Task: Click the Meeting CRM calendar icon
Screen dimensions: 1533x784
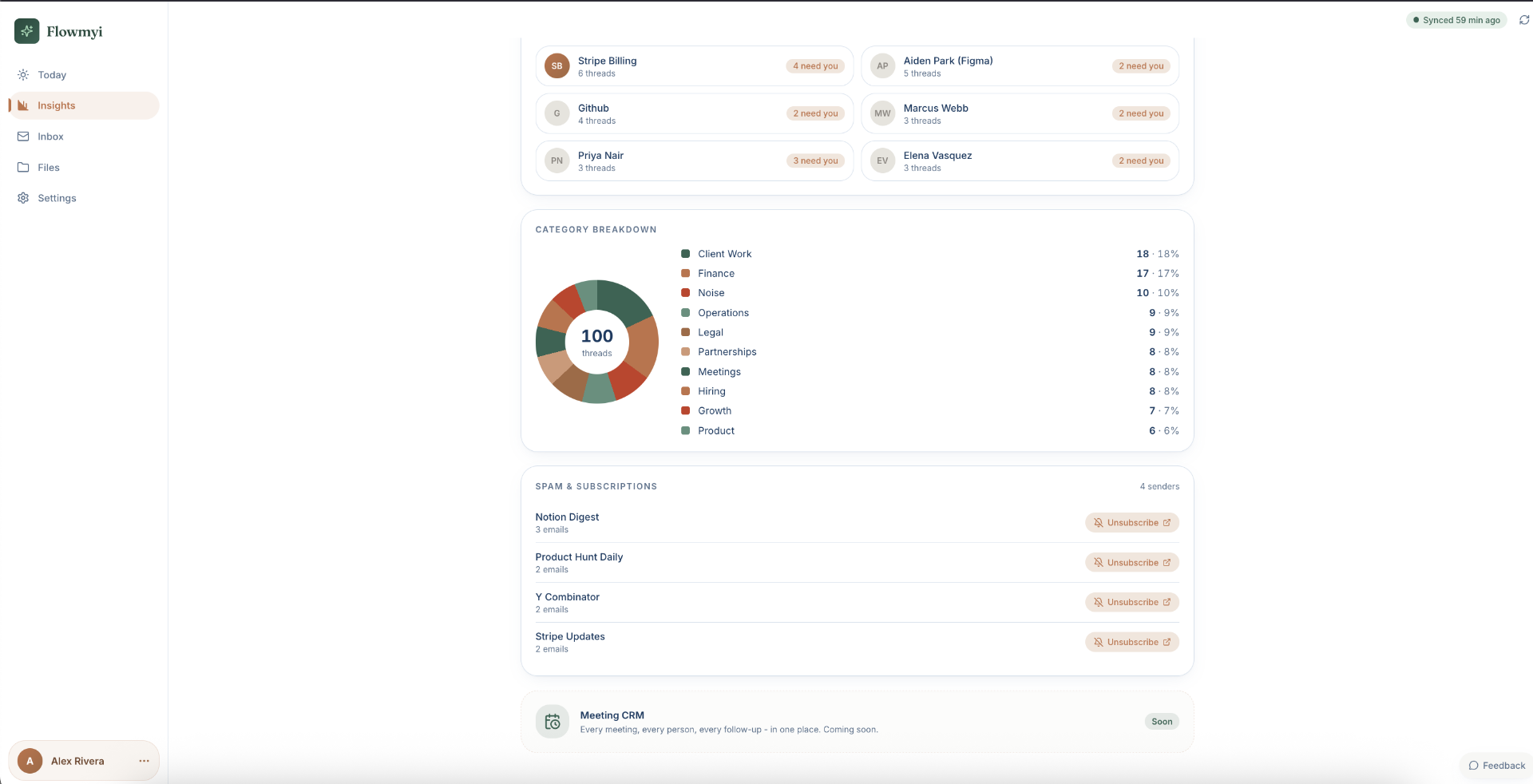Action: (x=553, y=722)
